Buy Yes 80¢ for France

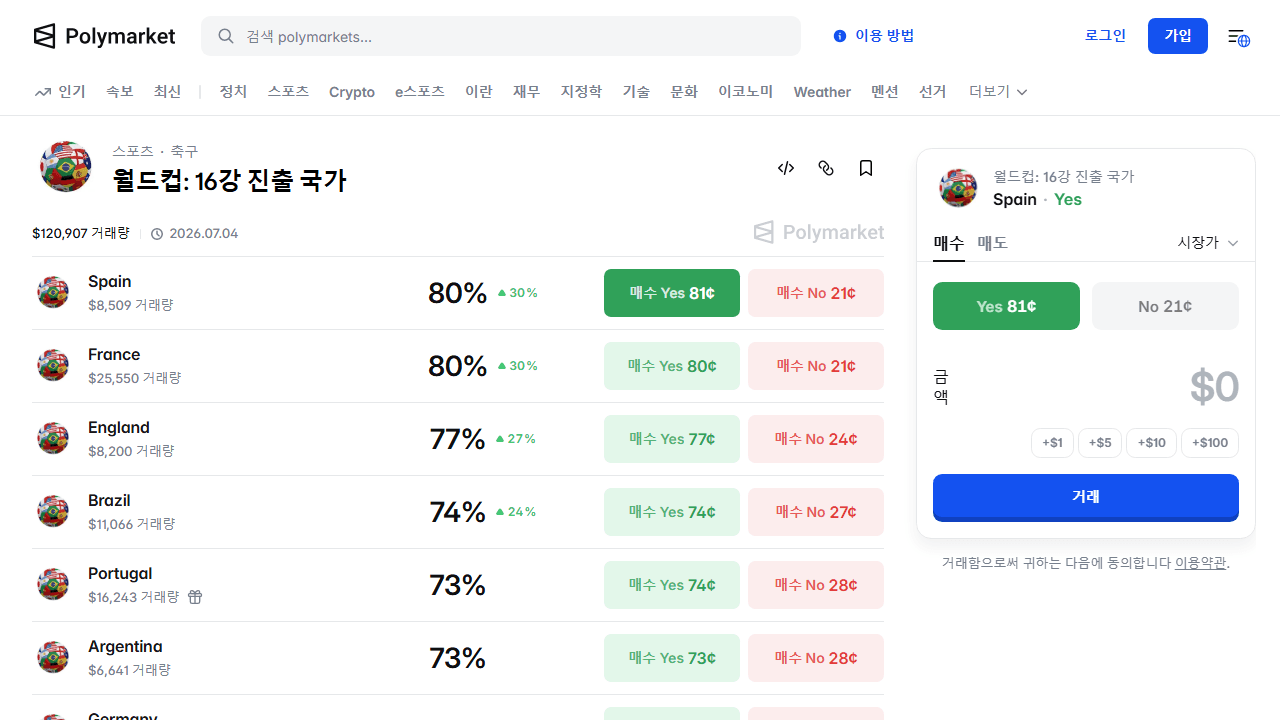672,366
